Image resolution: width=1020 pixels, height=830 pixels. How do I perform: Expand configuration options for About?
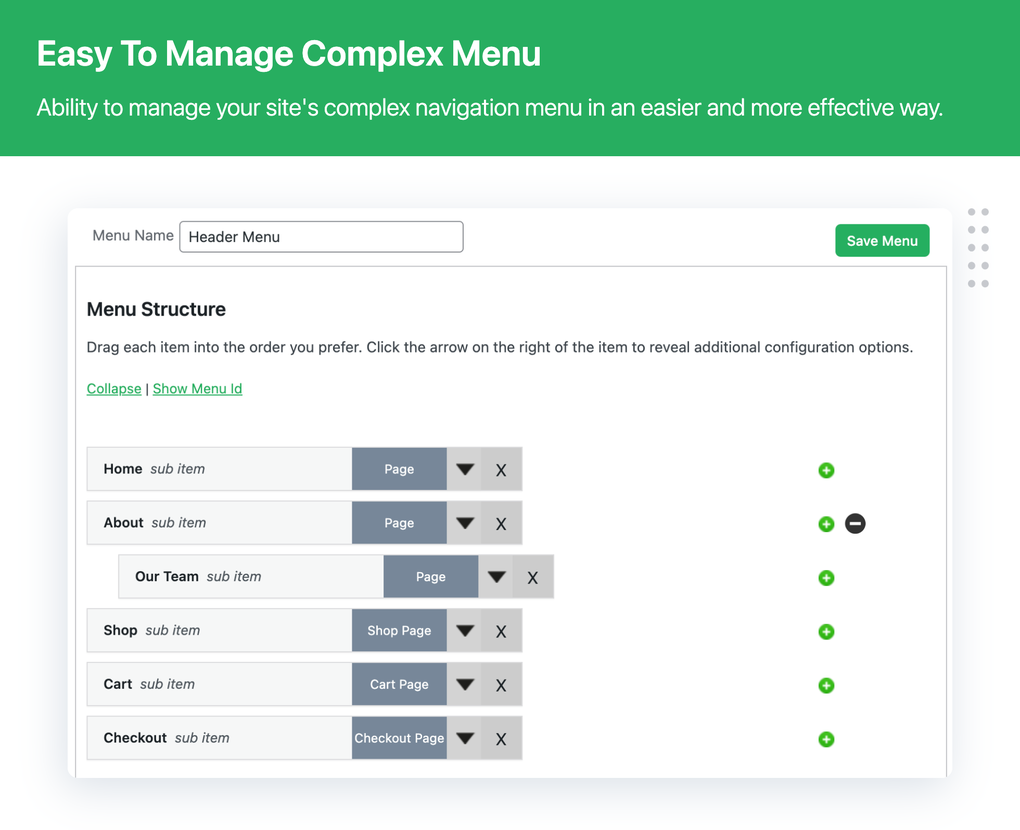pyautogui.click(x=464, y=523)
